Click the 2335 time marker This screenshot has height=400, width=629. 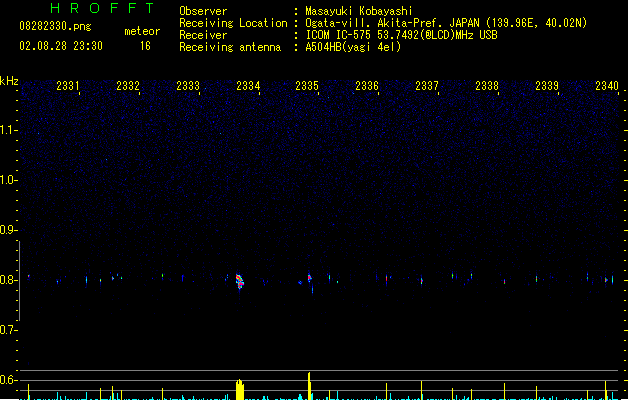[307, 86]
